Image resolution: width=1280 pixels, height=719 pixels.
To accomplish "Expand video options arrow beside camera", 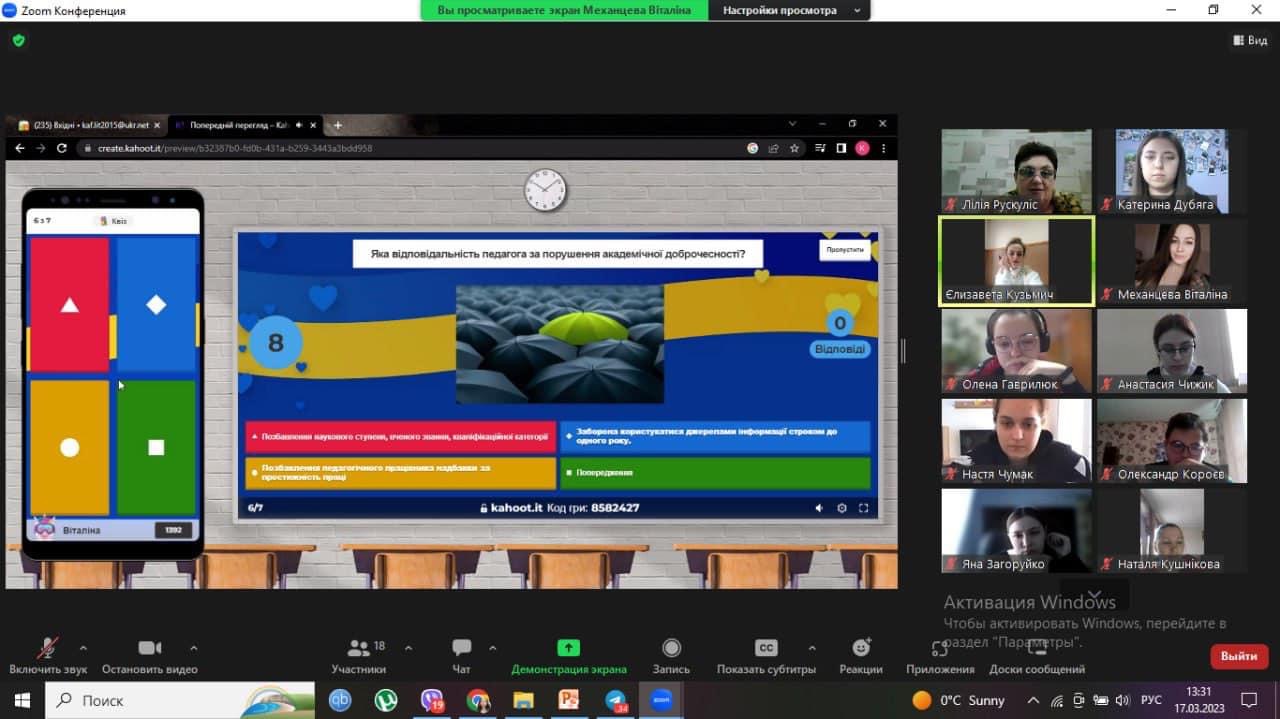I will pyautogui.click(x=194, y=647).
